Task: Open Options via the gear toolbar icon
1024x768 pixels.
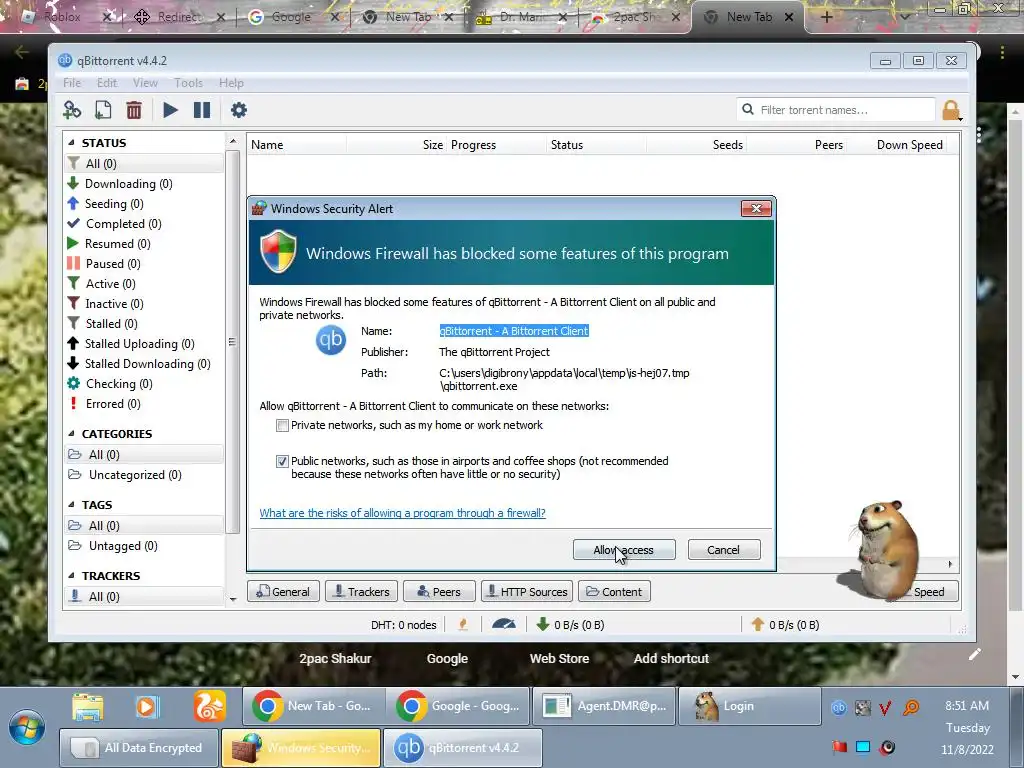Action: (239, 110)
